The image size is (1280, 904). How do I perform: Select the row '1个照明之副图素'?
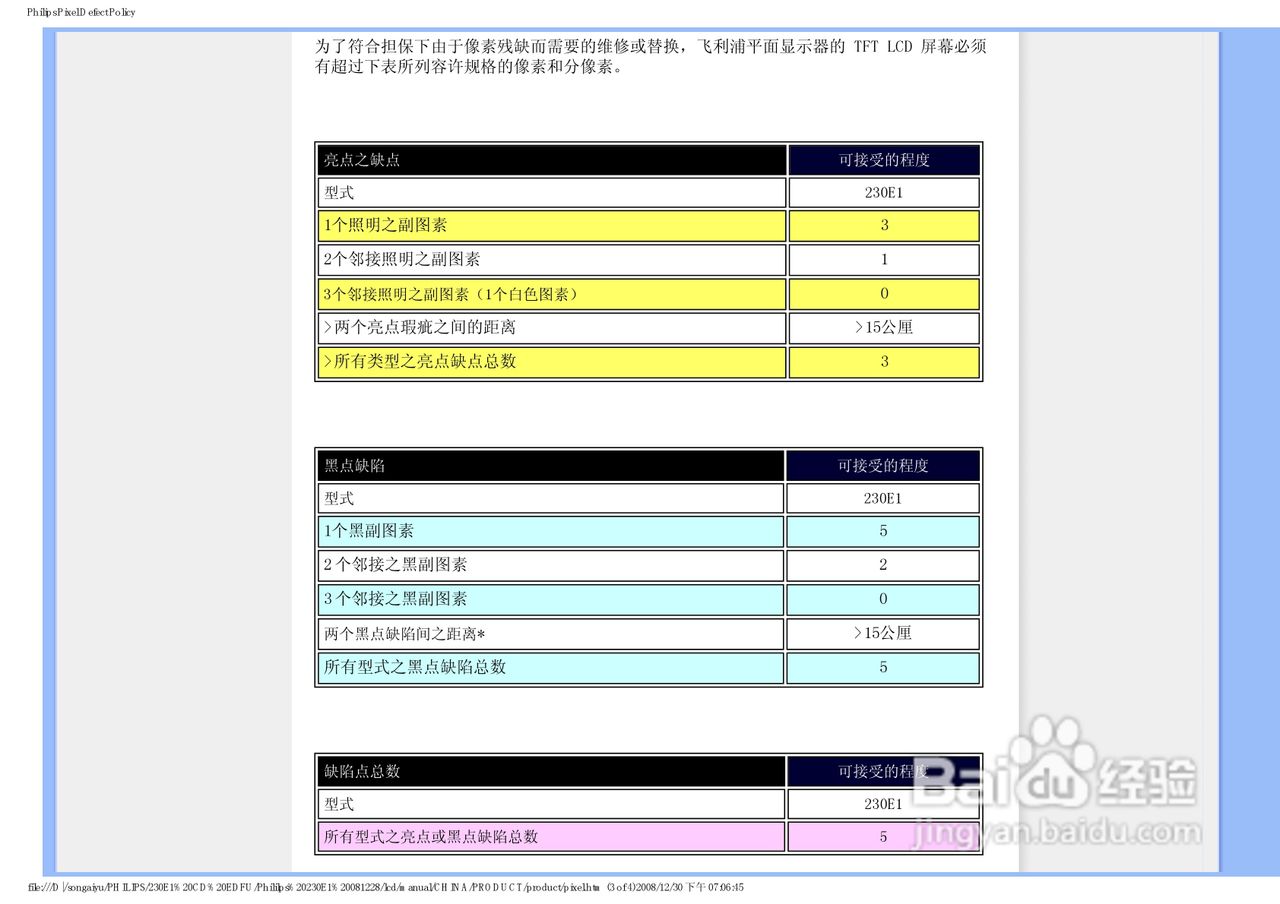(552, 226)
